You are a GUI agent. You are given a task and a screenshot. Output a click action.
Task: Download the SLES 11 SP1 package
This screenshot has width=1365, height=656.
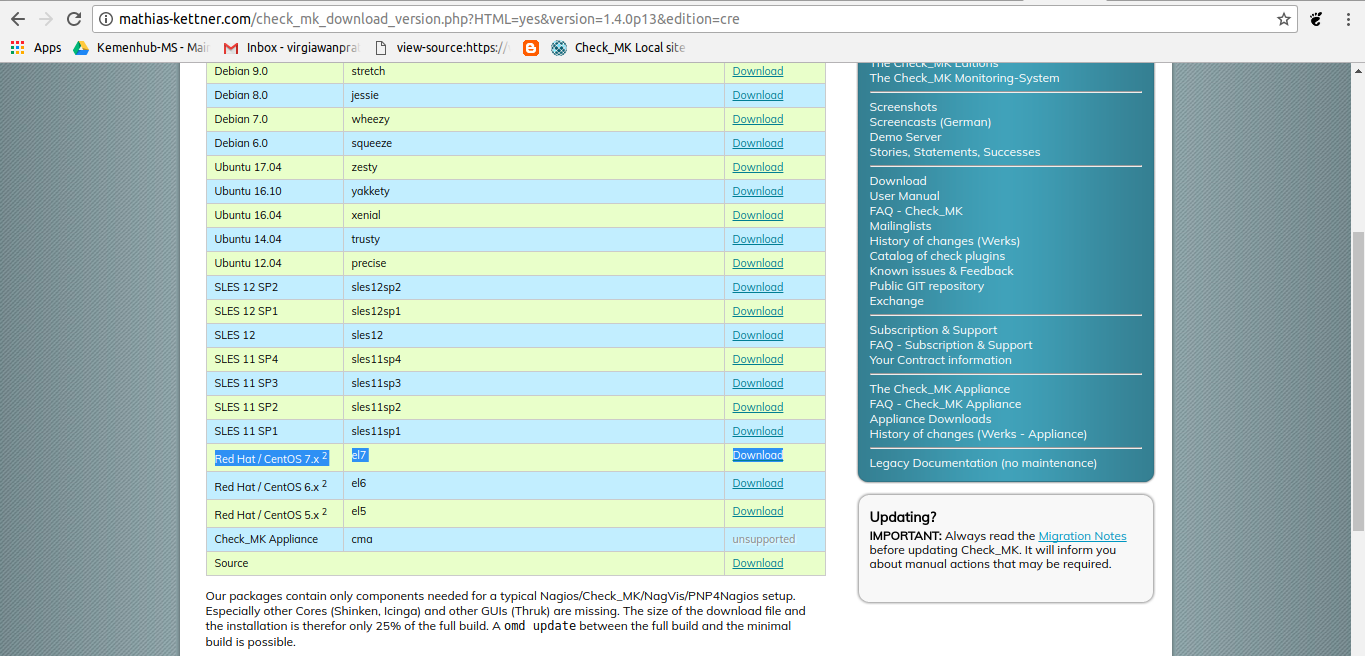click(757, 431)
